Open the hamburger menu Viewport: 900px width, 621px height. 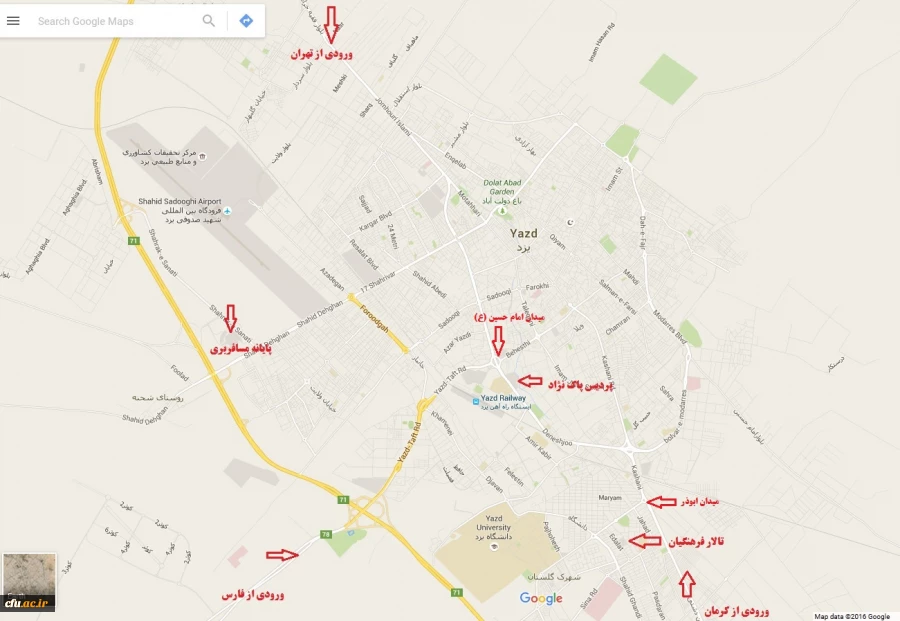[x=13, y=21]
